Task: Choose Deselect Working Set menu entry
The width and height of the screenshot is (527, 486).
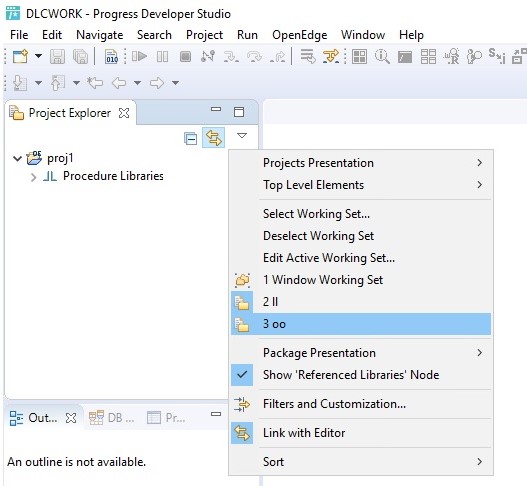Action: (x=361, y=236)
